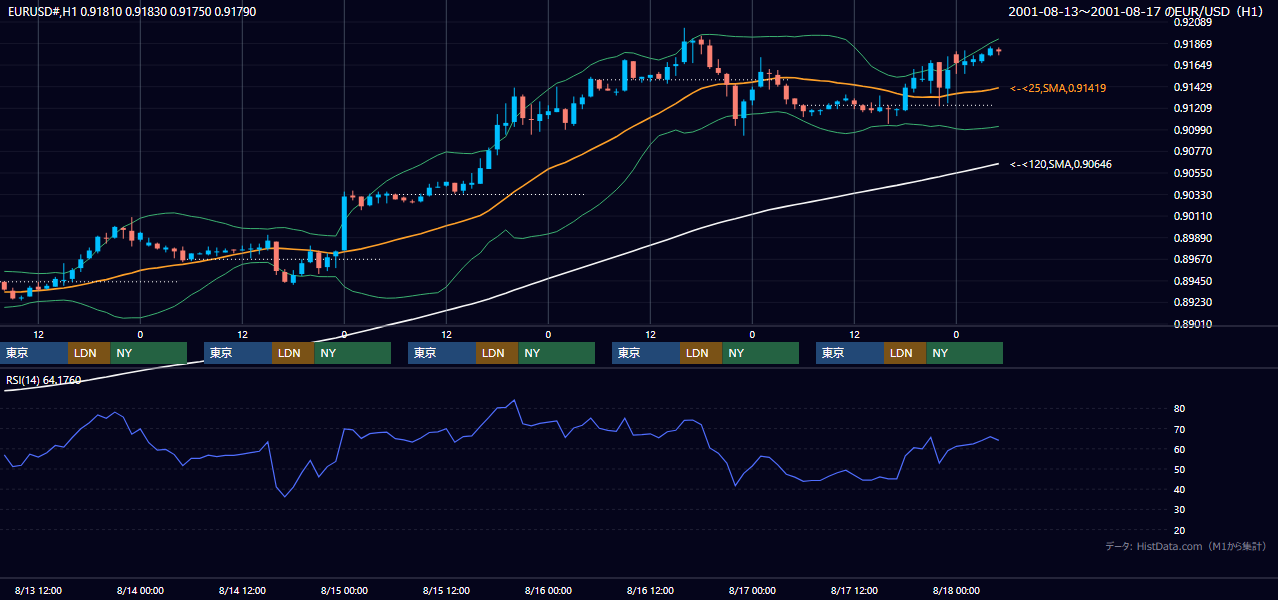Click price axis value 0.89450
The image size is (1278, 600).
[x=1192, y=281]
